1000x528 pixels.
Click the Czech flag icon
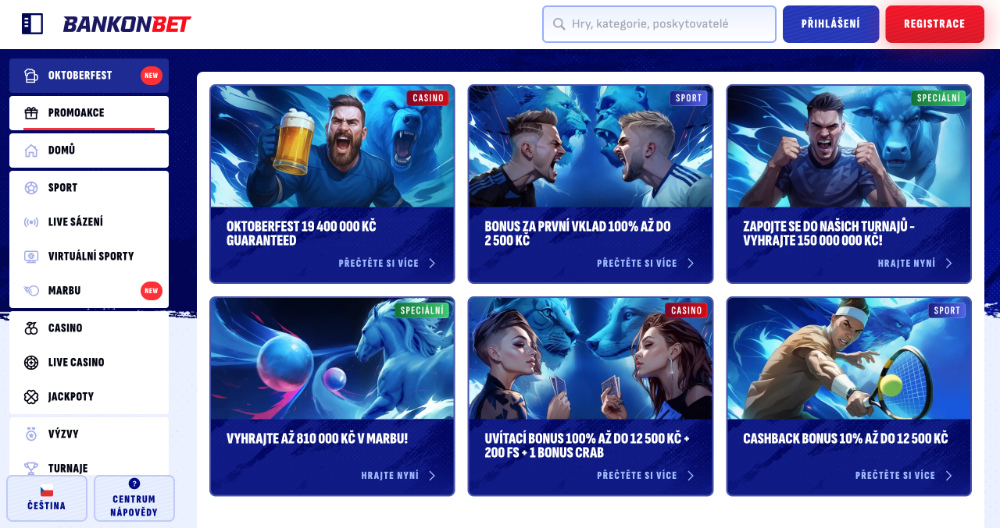pyautogui.click(x=47, y=492)
